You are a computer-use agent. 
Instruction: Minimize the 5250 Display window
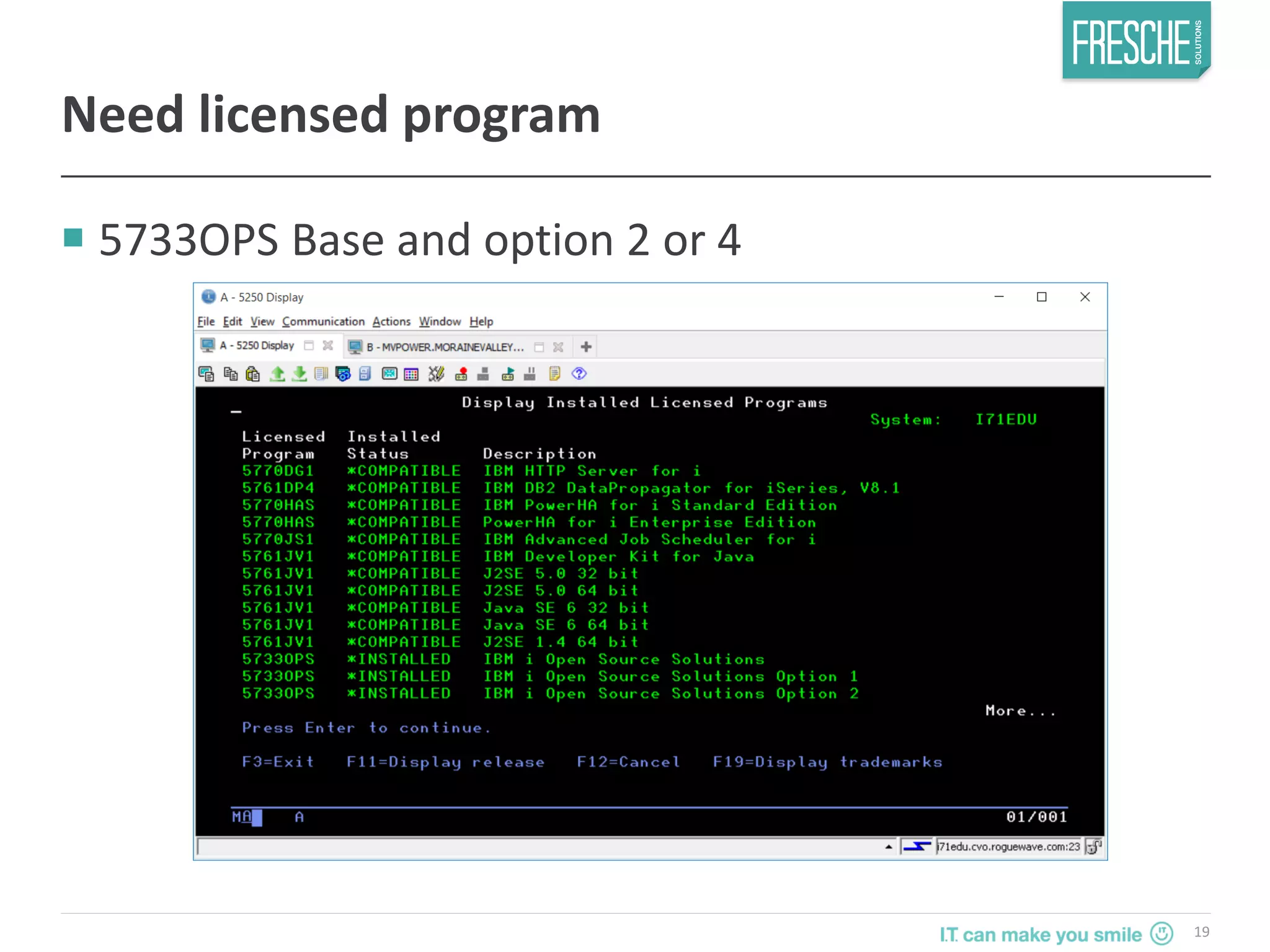click(998, 297)
